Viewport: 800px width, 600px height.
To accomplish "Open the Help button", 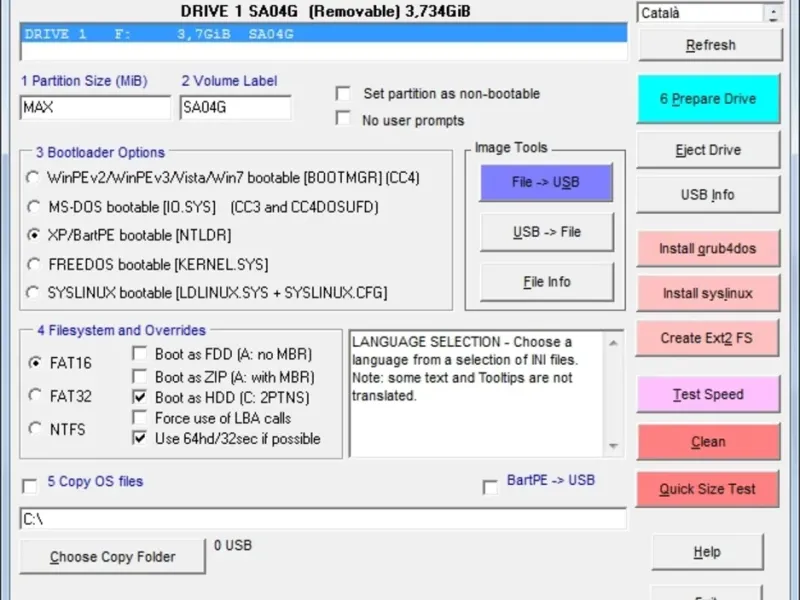I will (707, 552).
